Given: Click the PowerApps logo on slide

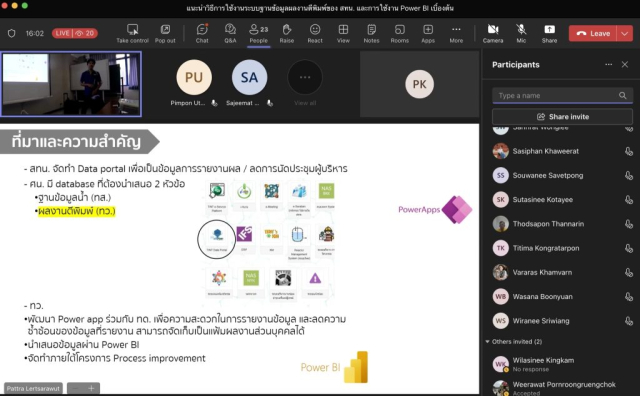Looking at the screenshot, I should coord(435,209).
